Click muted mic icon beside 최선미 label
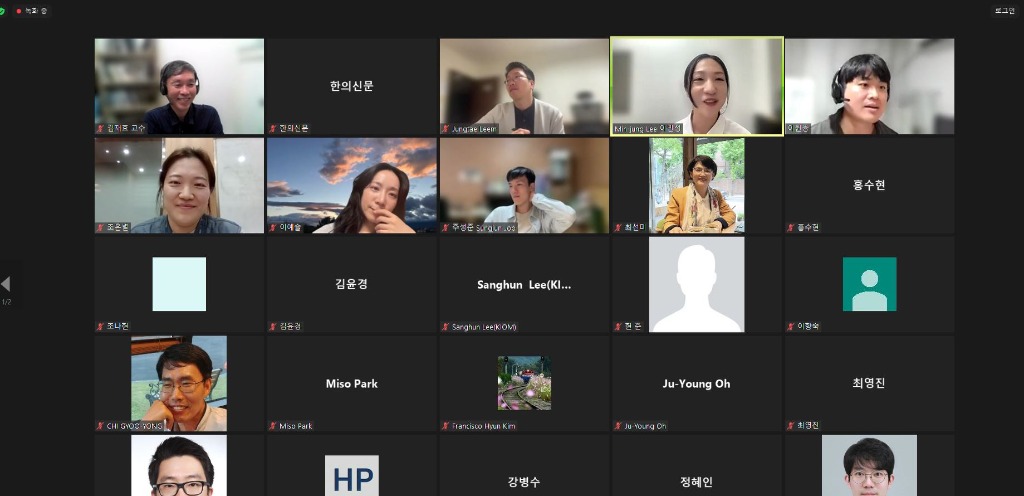 (618, 228)
